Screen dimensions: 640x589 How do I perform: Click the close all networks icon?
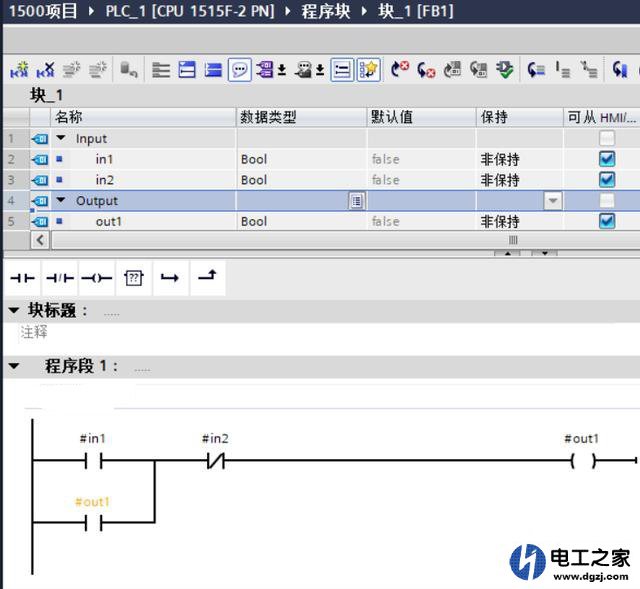[x=161, y=70]
